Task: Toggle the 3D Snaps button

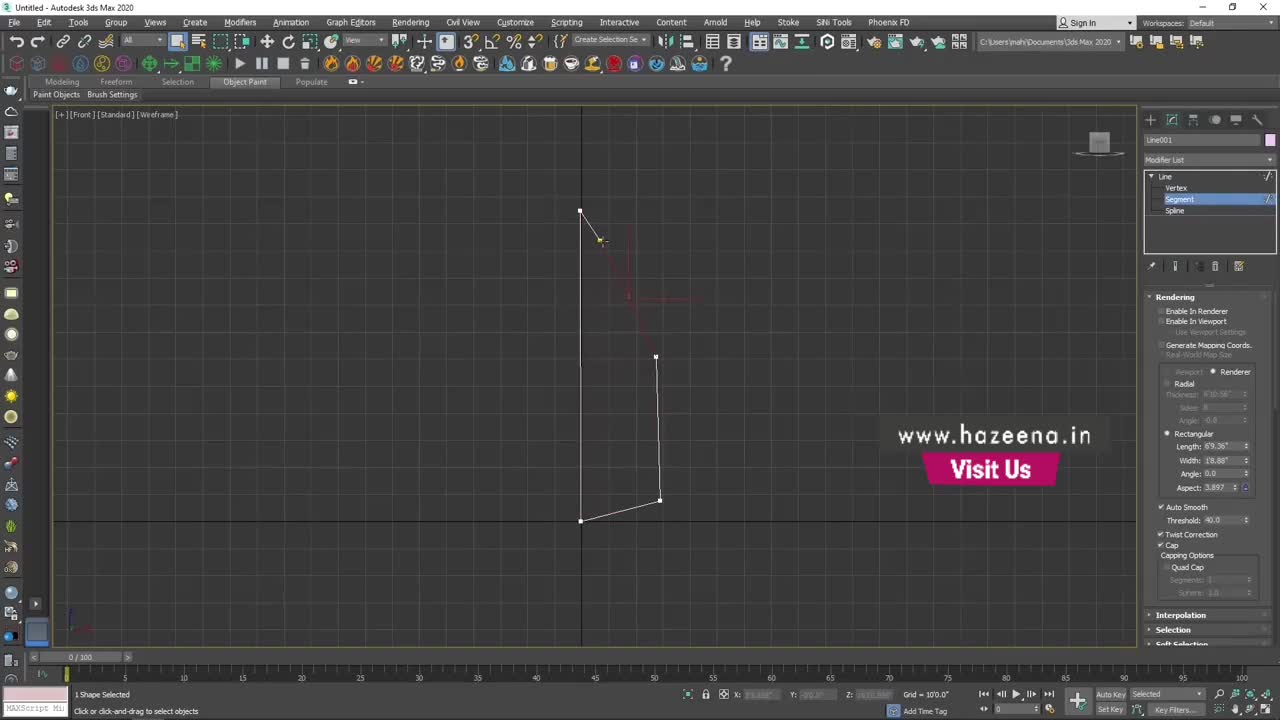Action: (470, 41)
